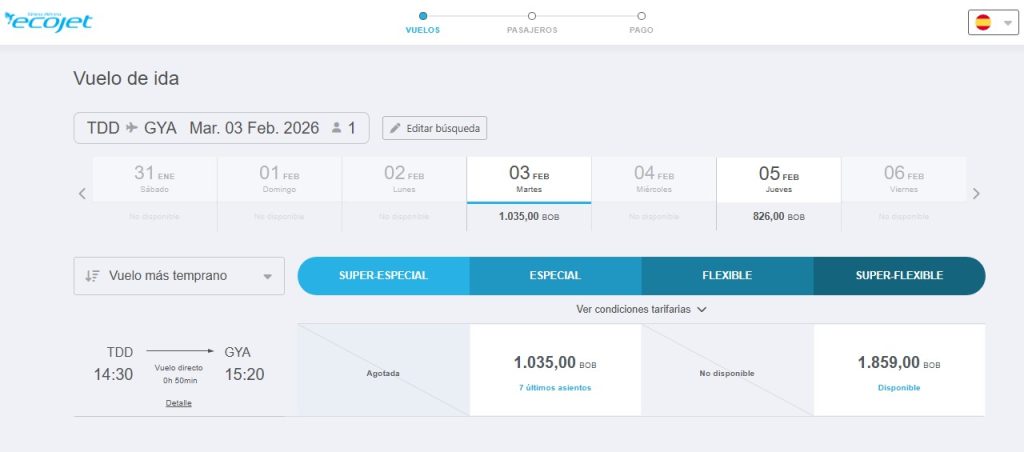Click the sort icon beside Vuelo más temprano

[92, 276]
